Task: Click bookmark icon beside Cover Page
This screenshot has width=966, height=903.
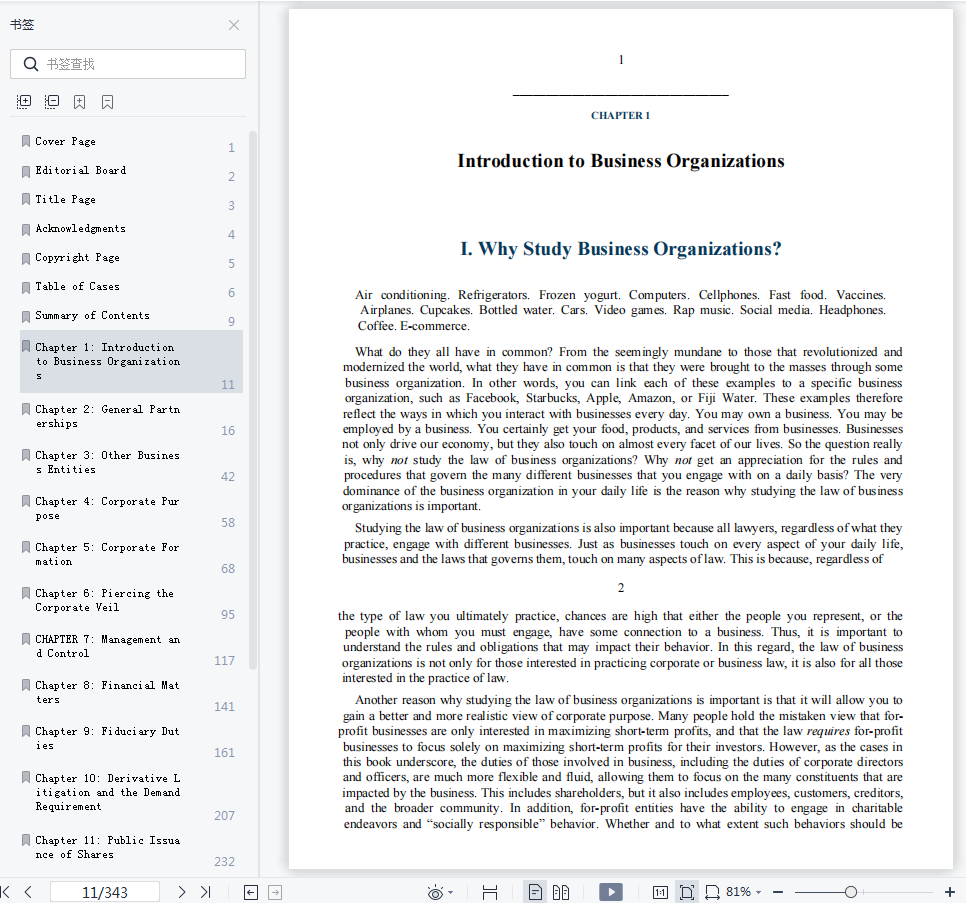Action: click(x=26, y=141)
